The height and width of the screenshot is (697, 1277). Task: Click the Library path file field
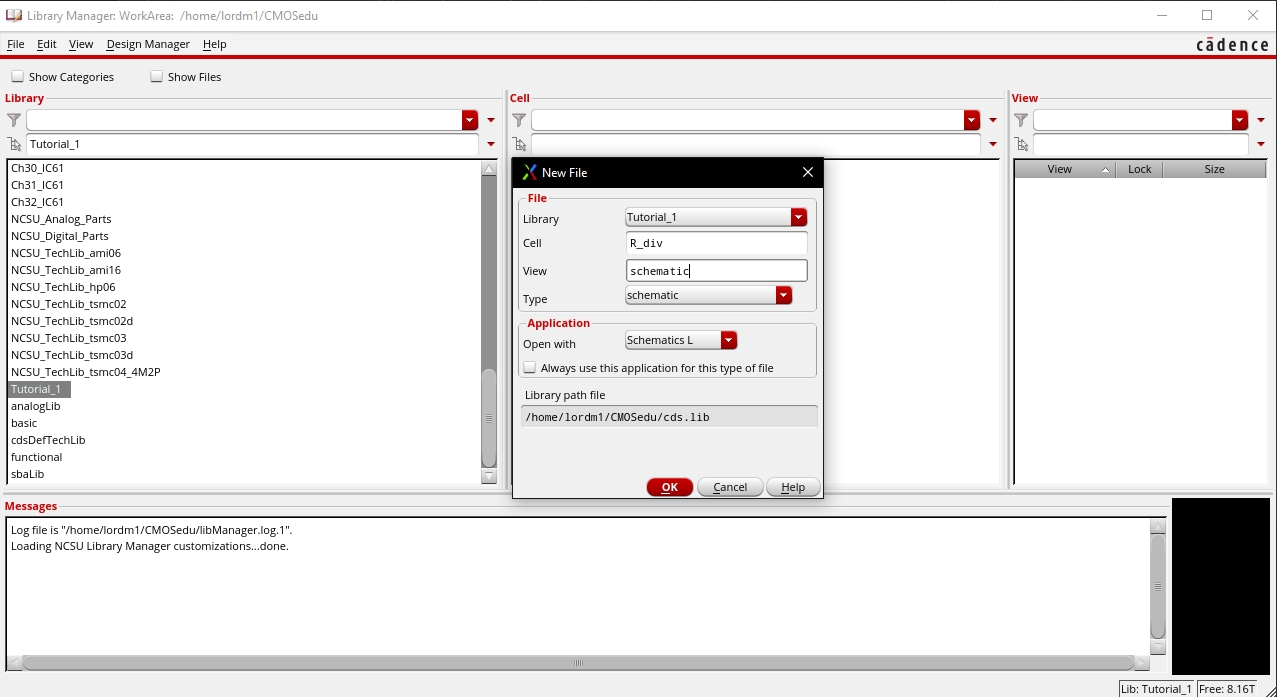pos(669,417)
